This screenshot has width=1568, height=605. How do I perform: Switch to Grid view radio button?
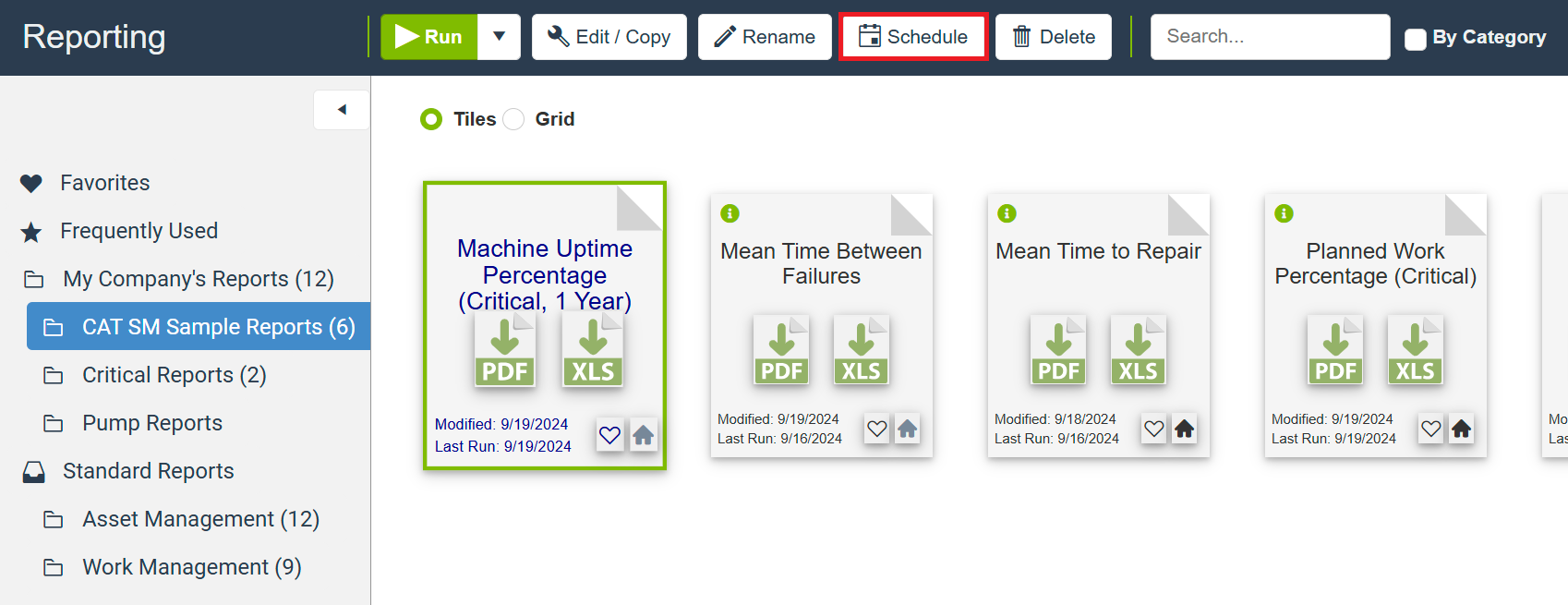pyautogui.click(x=514, y=119)
